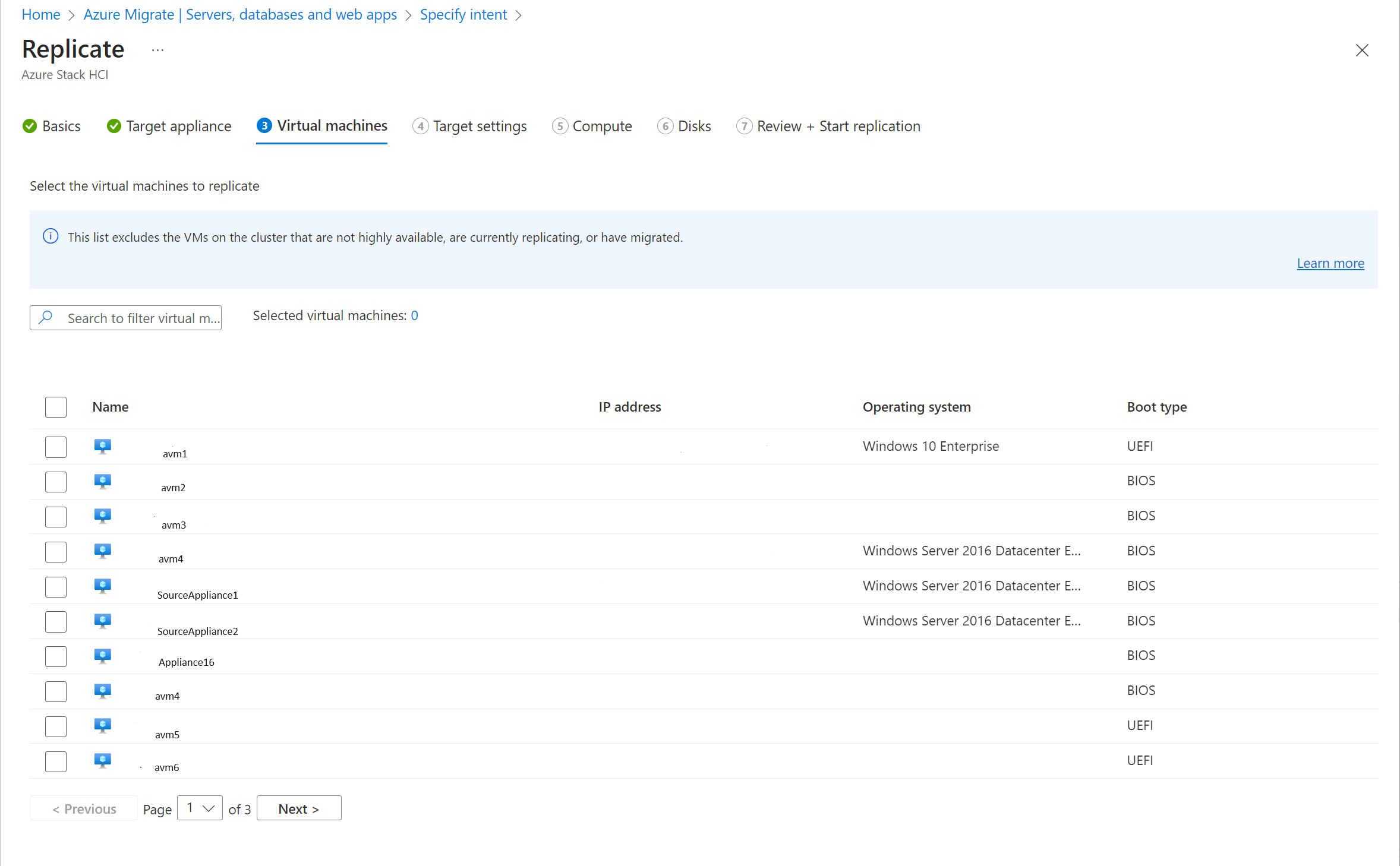
Task: Click the Appliance16 name
Action: pos(186,662)
